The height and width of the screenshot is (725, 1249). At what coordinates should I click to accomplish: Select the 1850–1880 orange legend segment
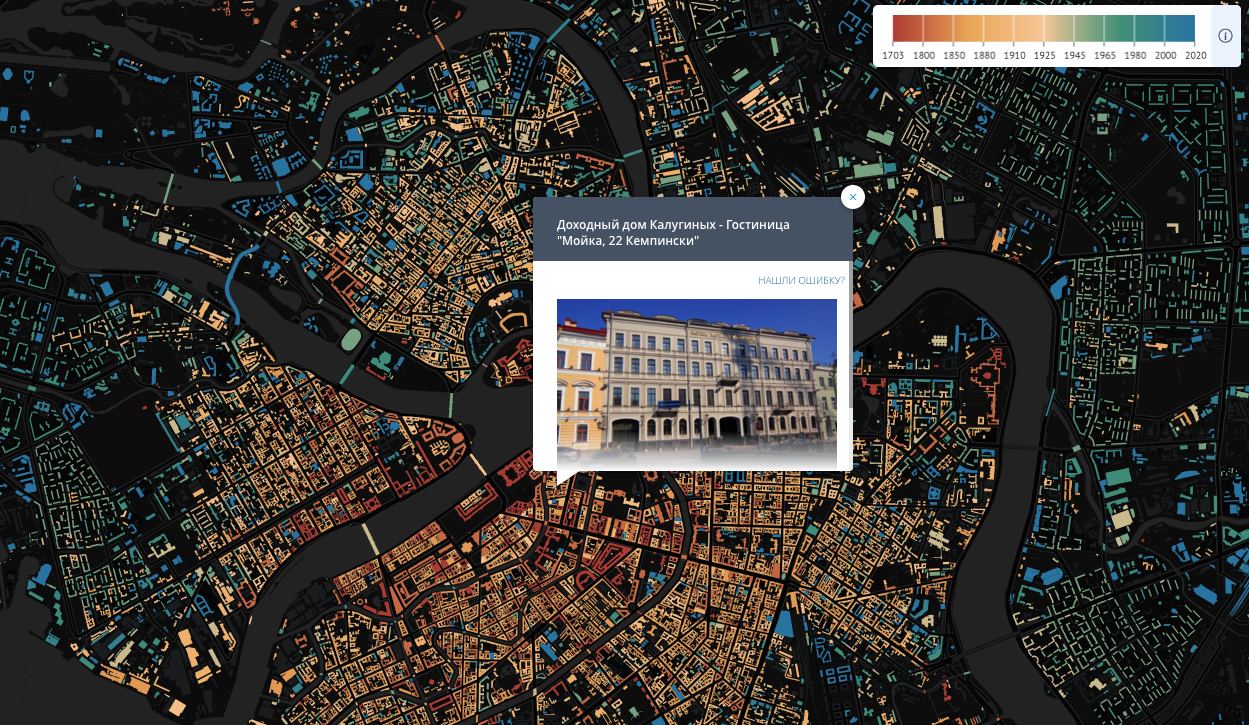tap(968, 28)
